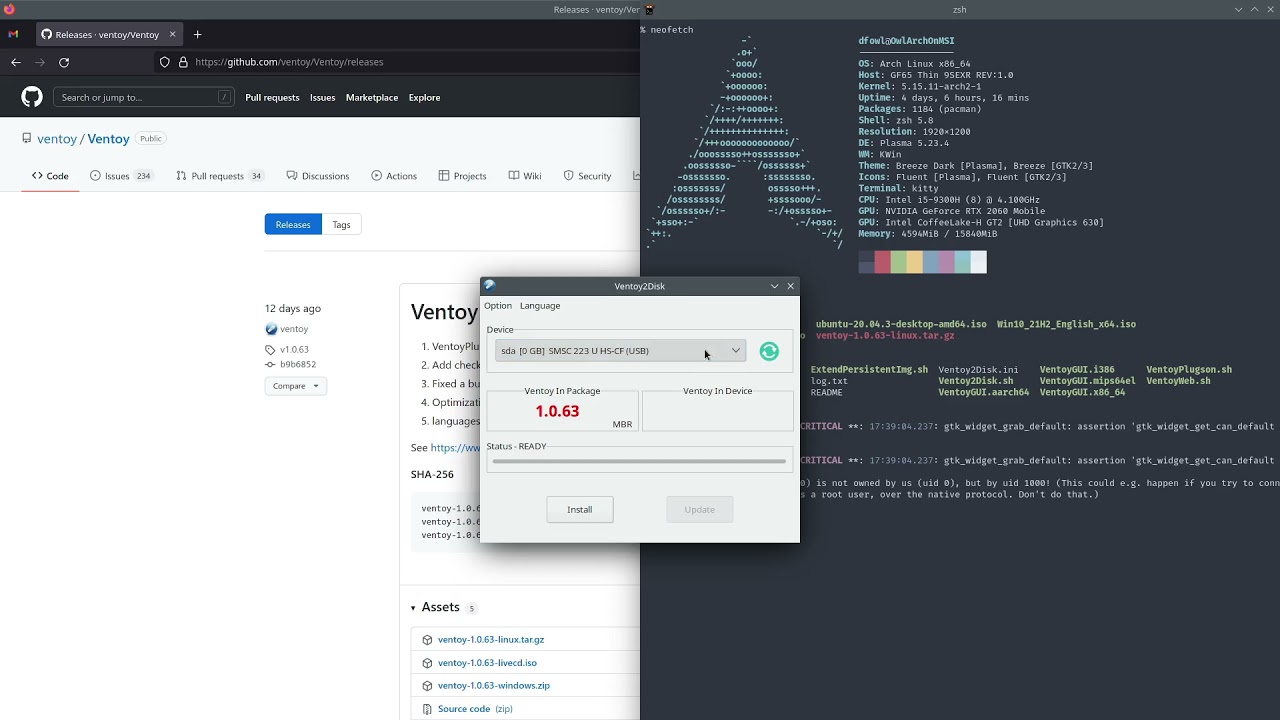Click the tag icon beside v1.0.63

(x=270, y=350)
